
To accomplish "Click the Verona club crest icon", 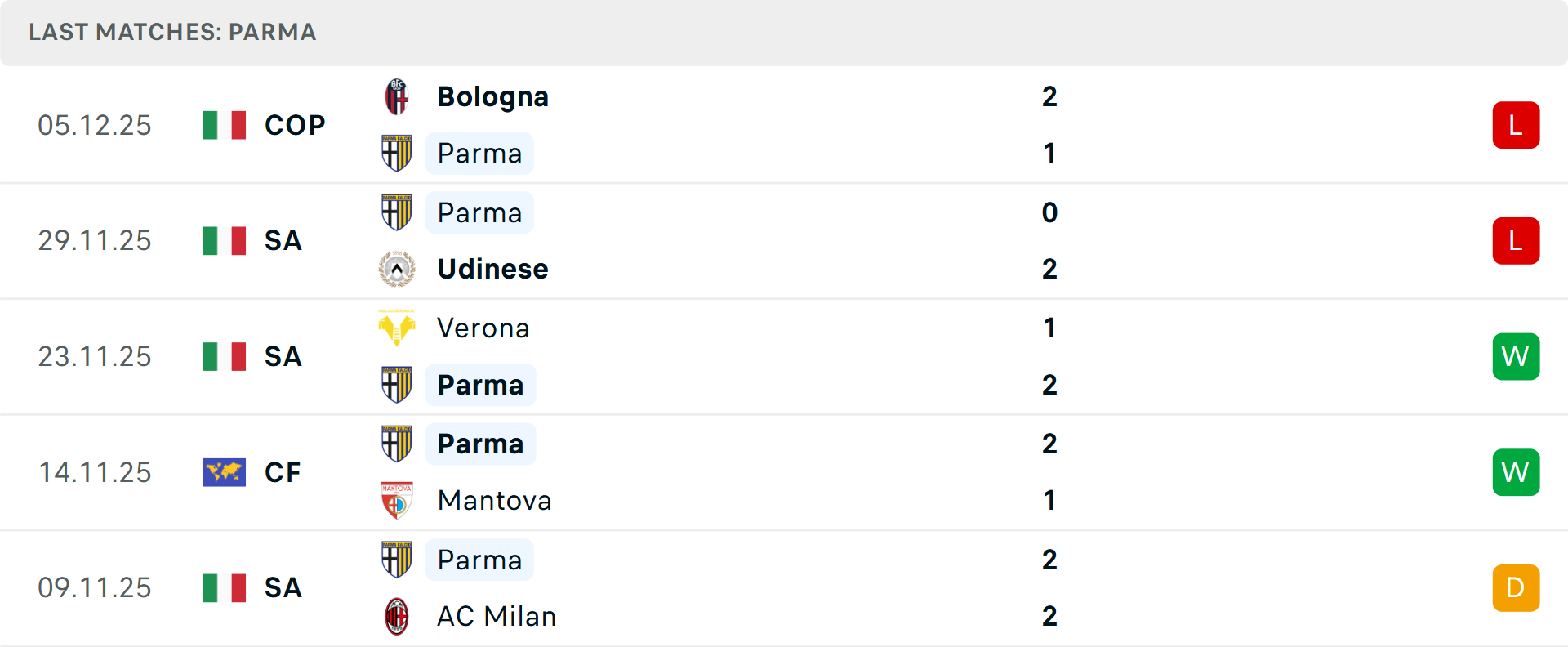I will [x=397, y=328].
